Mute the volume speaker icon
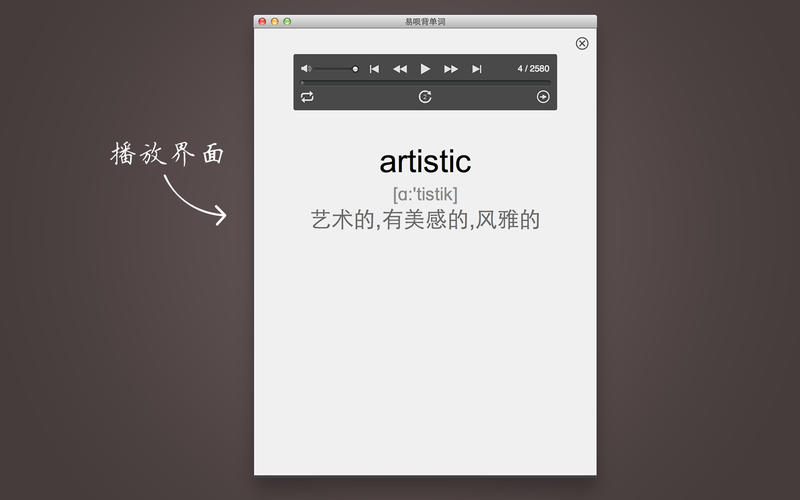 pos(306,68)
